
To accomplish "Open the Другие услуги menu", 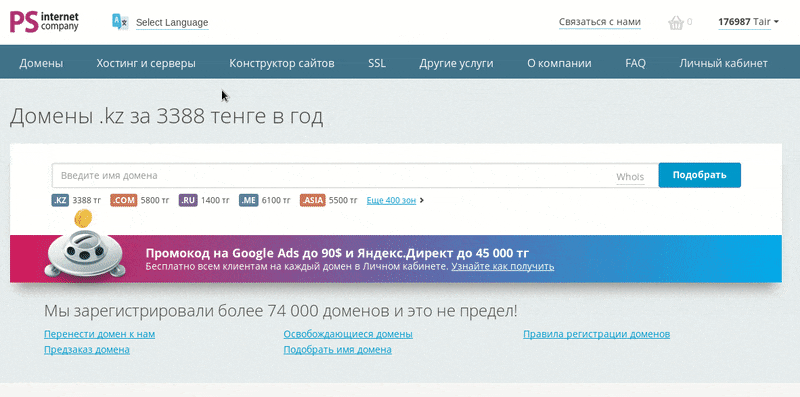I will tap(456, 64).
